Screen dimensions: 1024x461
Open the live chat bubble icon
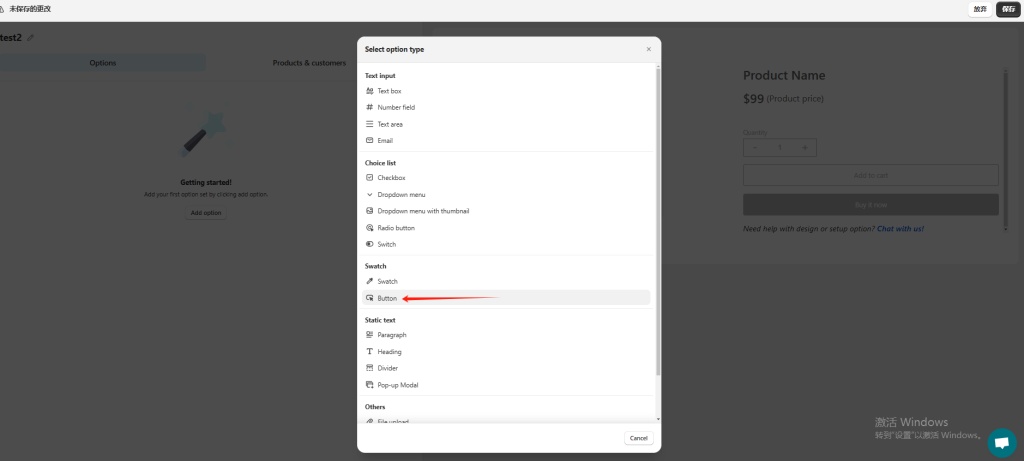1001,442
